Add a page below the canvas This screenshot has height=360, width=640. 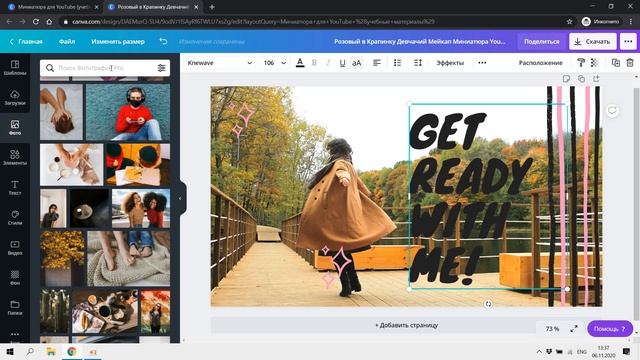pyautogui.click(x=406, y=325)
